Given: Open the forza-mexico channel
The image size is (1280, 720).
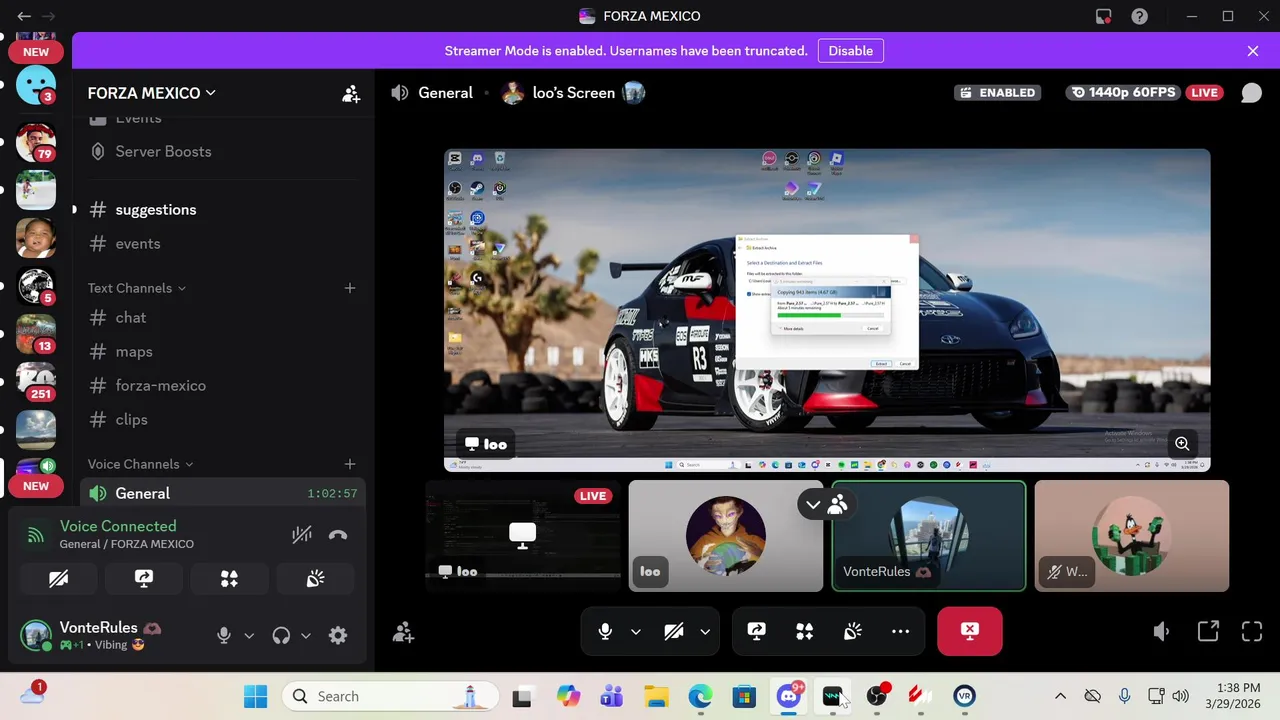Looking at the screenshot, I should tap(222, 386).
